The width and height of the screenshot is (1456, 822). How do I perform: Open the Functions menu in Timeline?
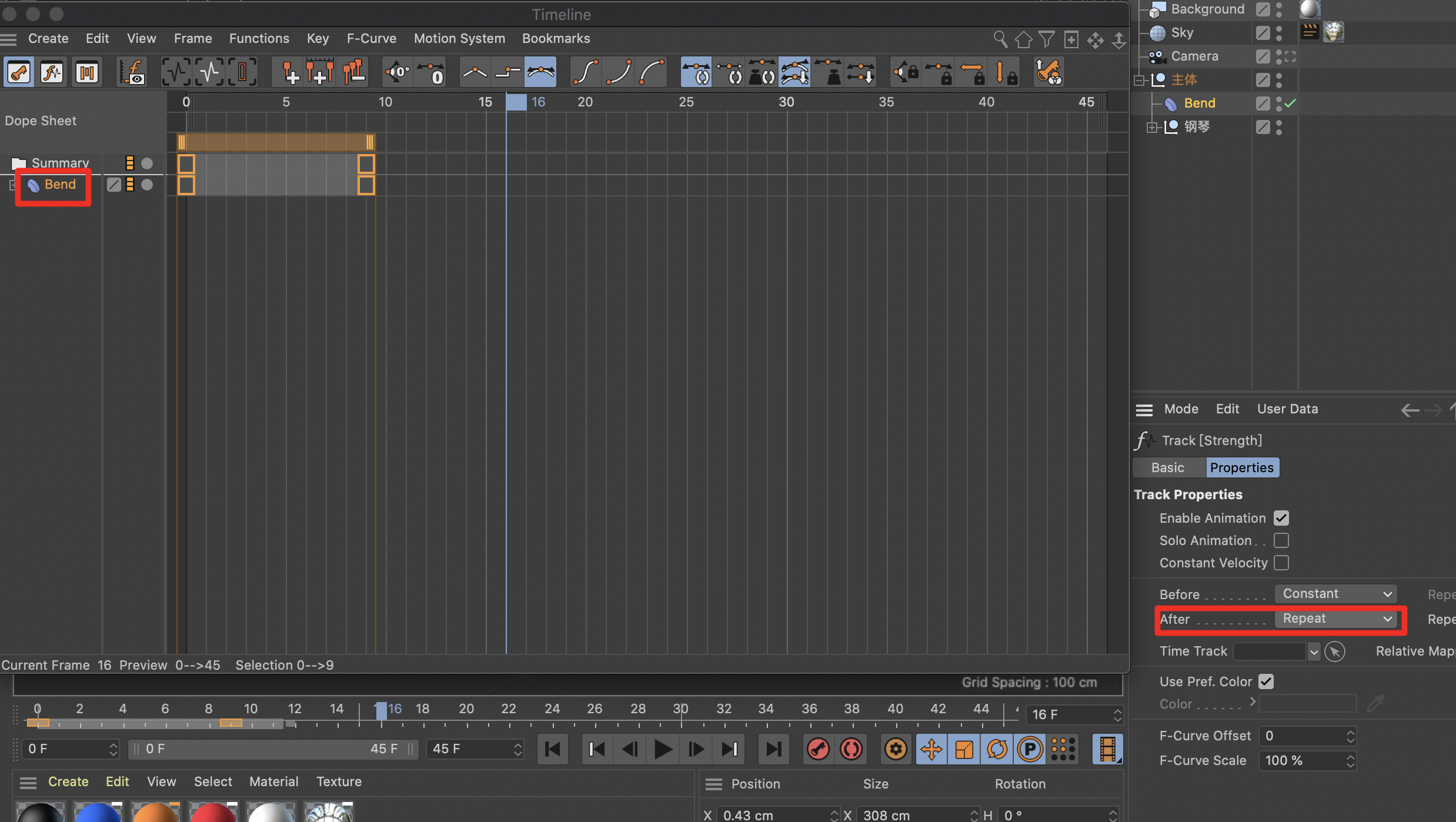point(259,38)
